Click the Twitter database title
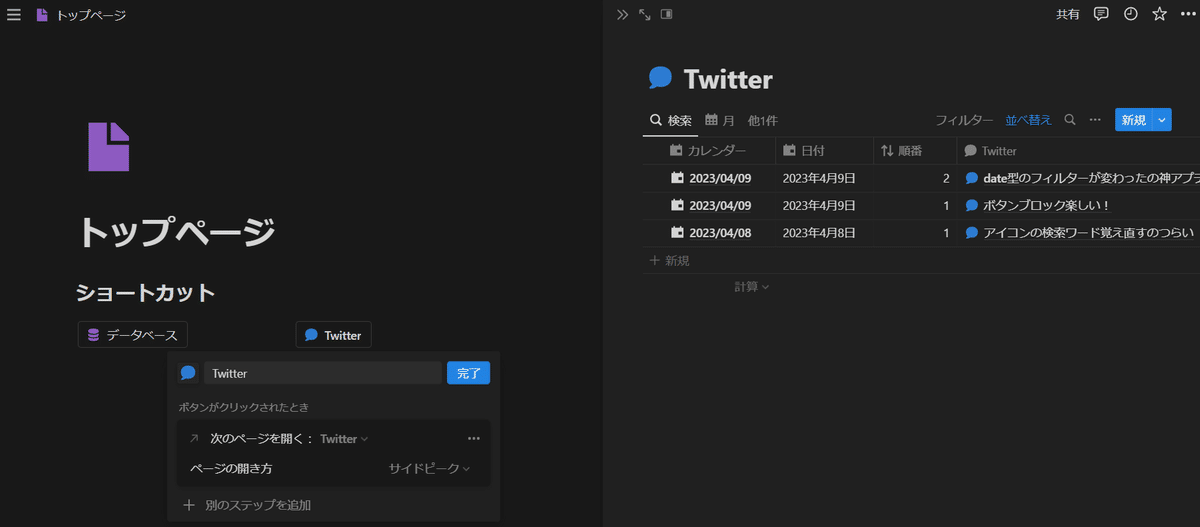This screenshot has width=1200, height=527. 728,78
